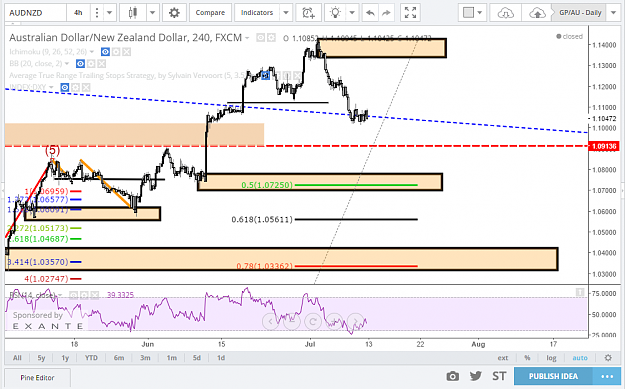
Task: Open settings gear for Ichimoku indicator
Action: pyautogui.click(x=116, y=52)
